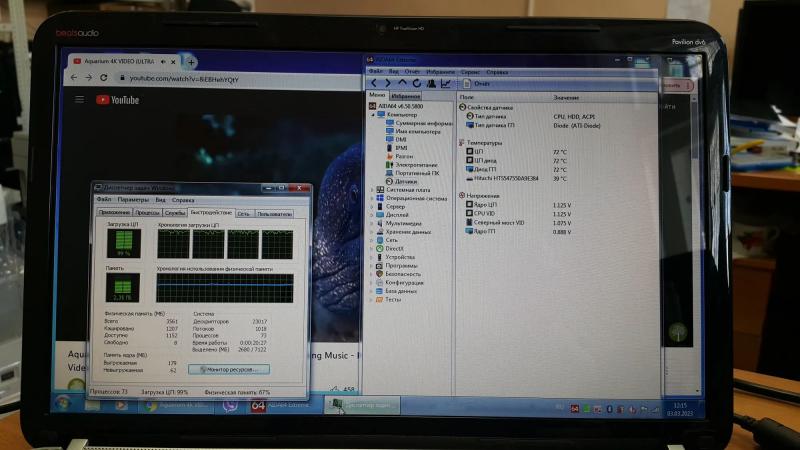The width and height of the screenshot is (800, 450).
Task: Switch to the Процессы tab in Task Manager
Action: pyautogui.click(x=147, y=213)
